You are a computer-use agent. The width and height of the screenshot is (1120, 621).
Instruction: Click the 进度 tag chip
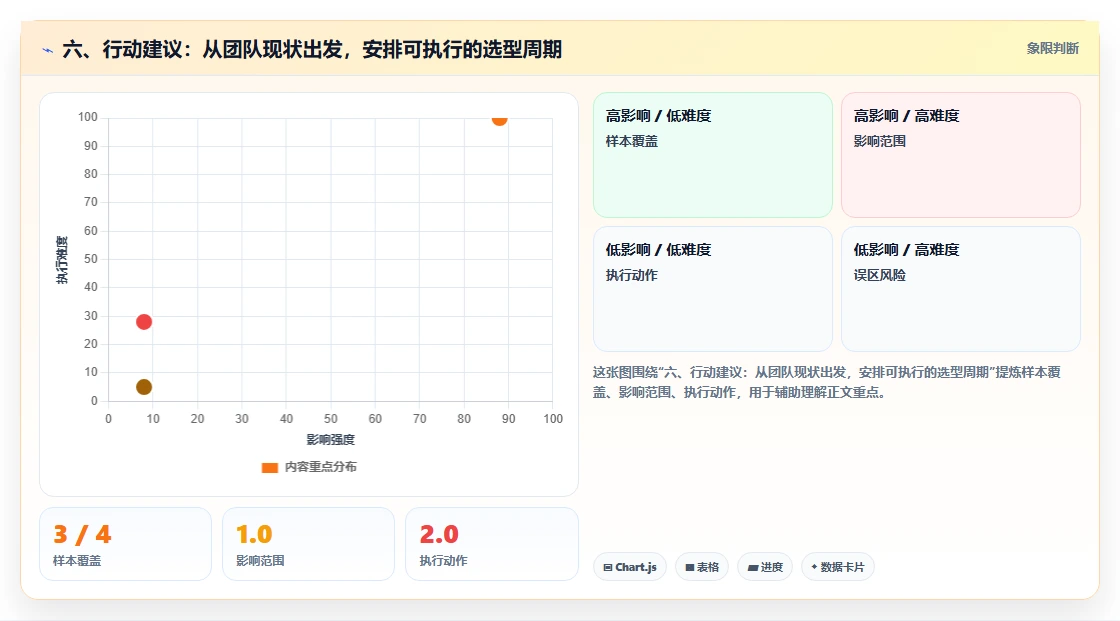tap(765, 567)
